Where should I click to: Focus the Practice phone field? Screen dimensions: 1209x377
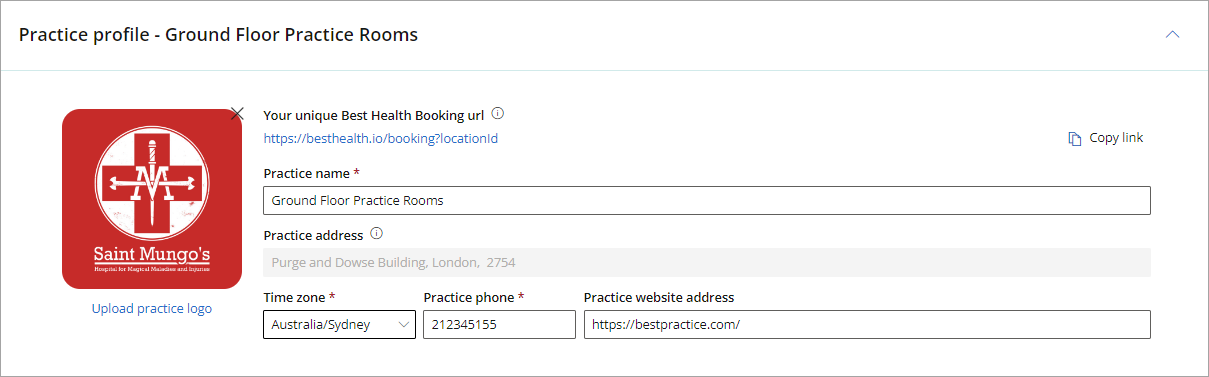tap(499, 325)
